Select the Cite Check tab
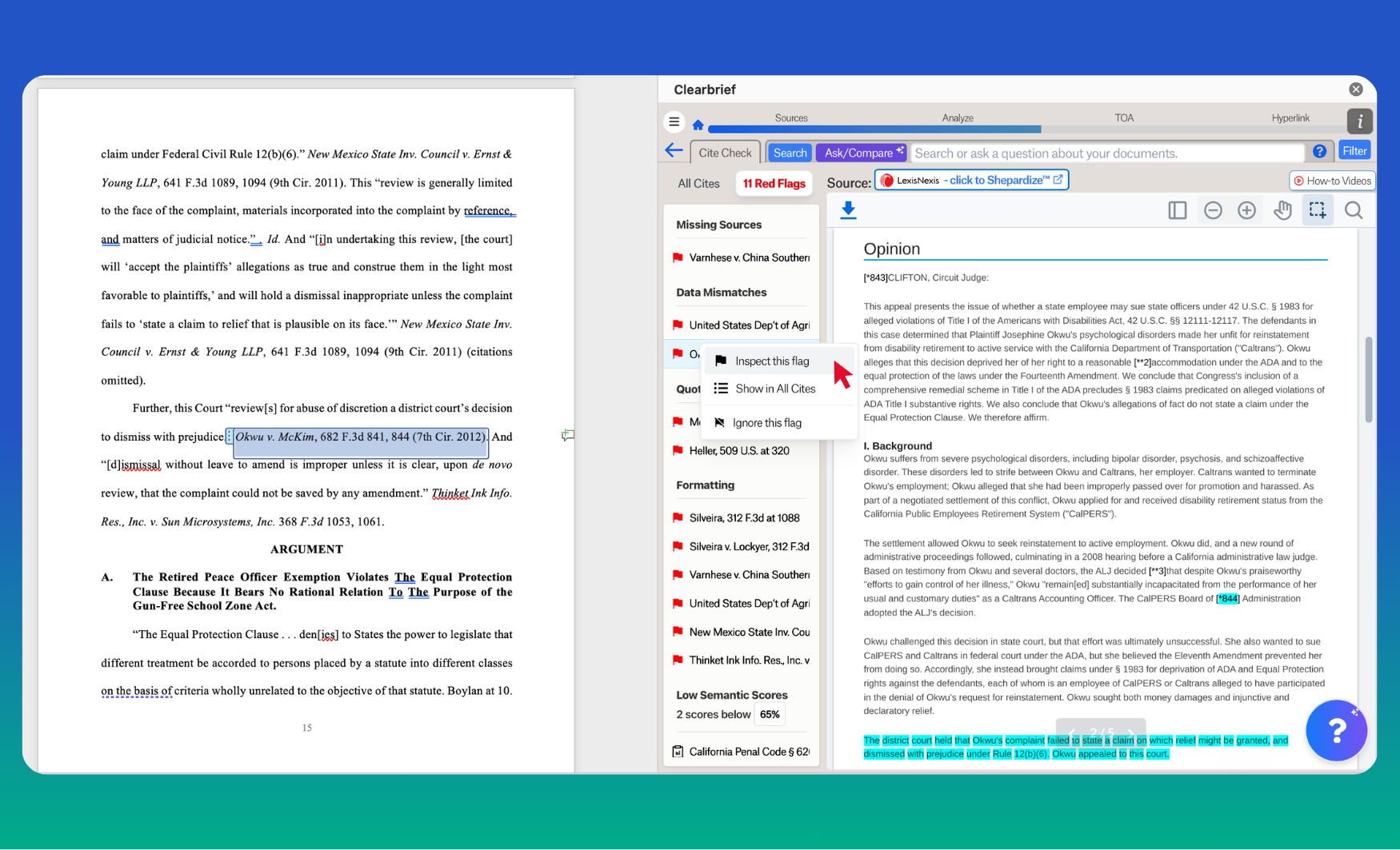The image size is (1400, 850). 725,153
